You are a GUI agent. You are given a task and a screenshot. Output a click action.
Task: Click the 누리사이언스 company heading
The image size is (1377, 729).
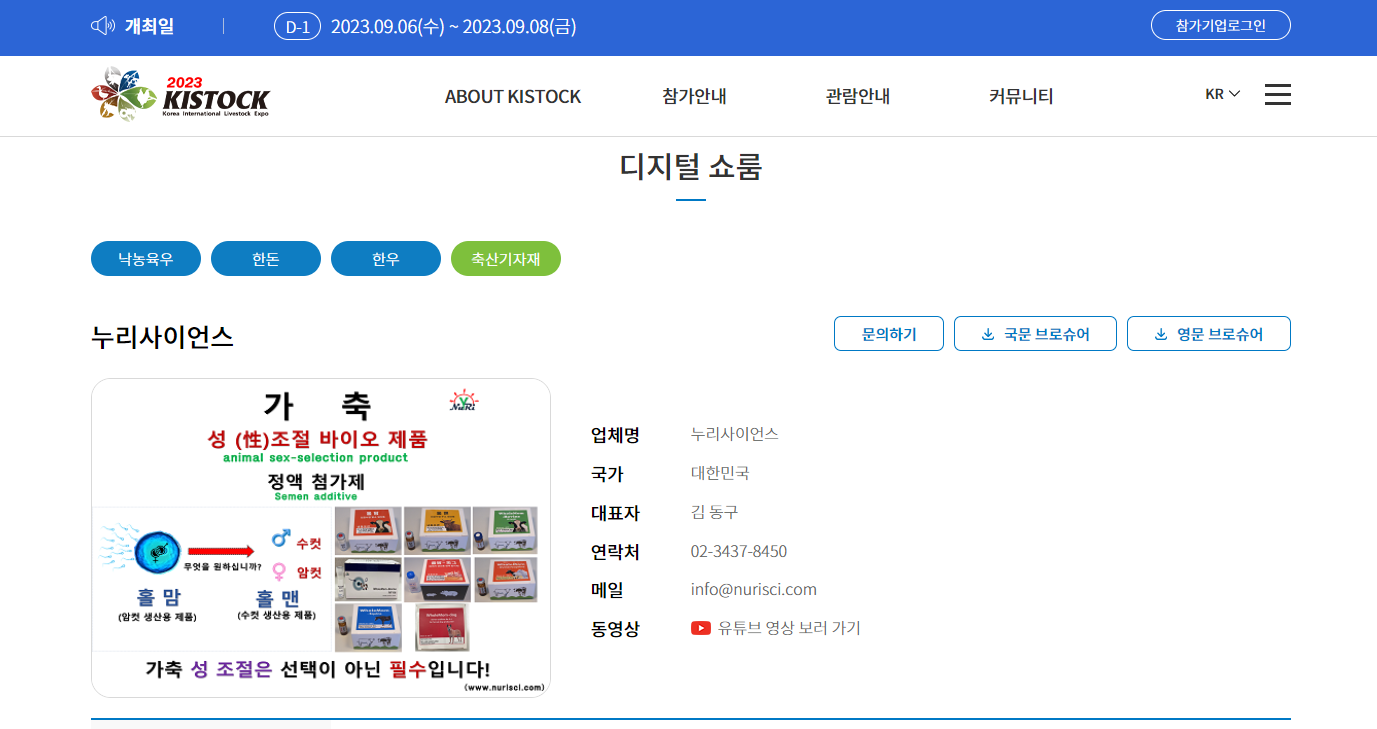coord(162,337)
